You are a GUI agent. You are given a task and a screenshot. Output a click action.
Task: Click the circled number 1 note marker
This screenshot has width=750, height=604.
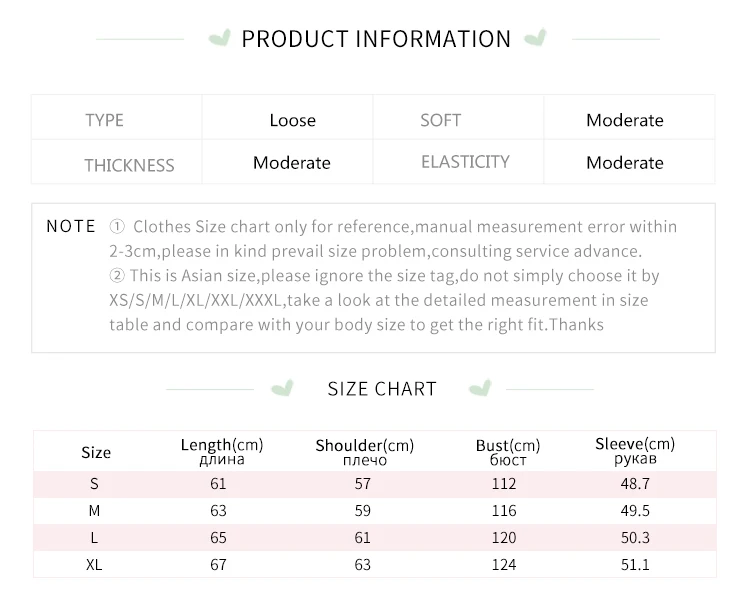(117, 227)
